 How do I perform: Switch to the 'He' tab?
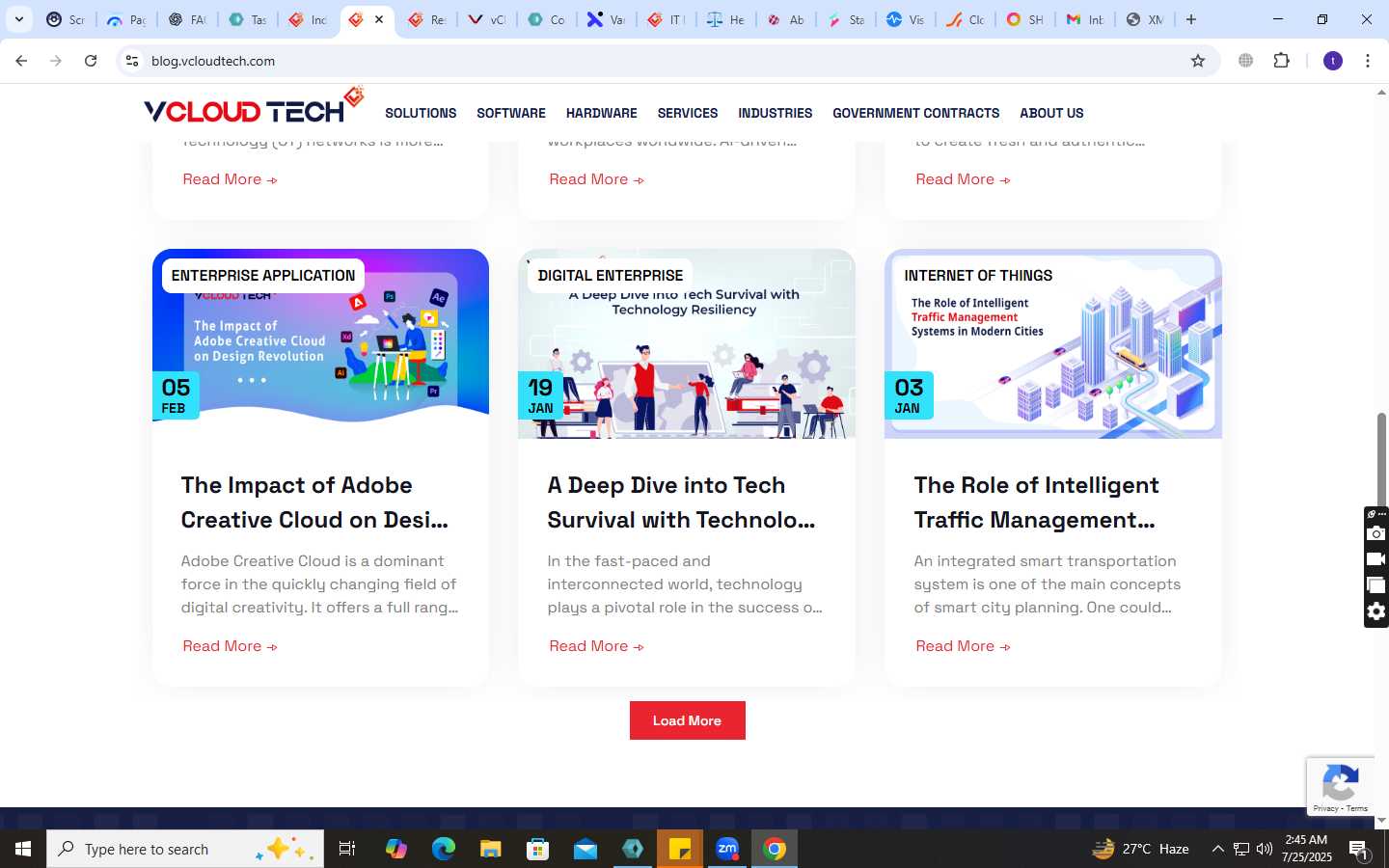[x=727, y=19]
